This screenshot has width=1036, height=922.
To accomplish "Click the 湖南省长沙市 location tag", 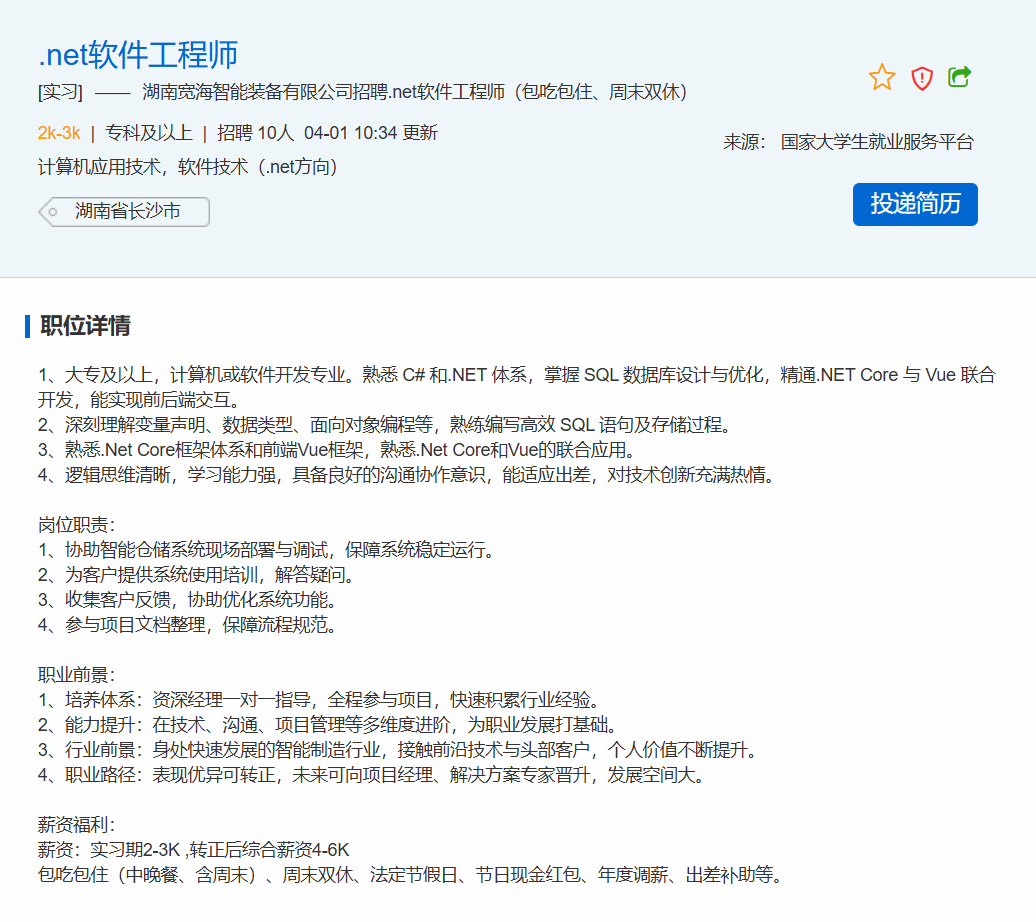I will click(127, 212).
